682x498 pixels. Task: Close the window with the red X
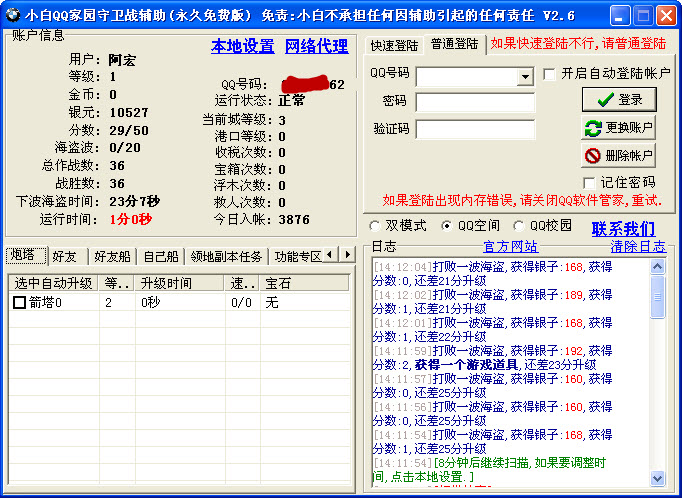point(666,16)
